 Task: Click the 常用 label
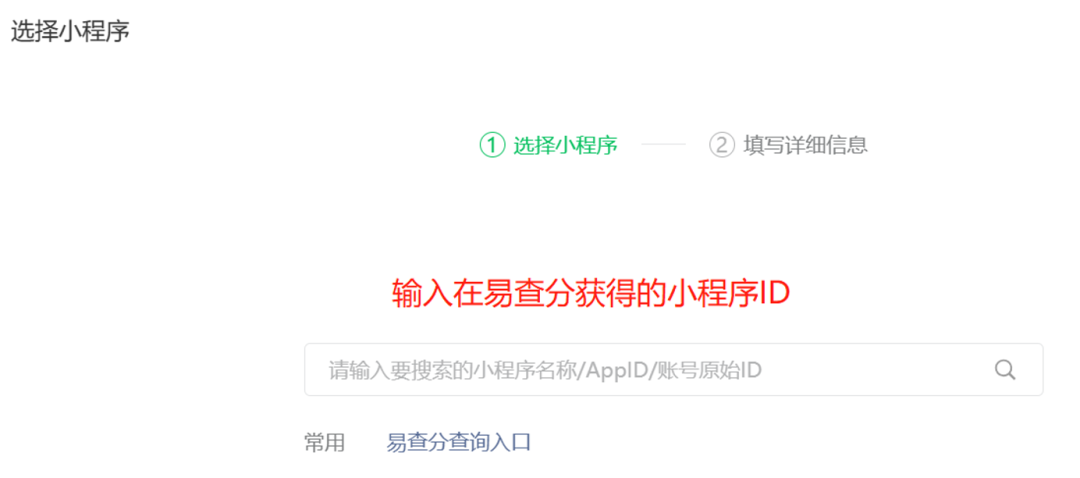(324, 442)
